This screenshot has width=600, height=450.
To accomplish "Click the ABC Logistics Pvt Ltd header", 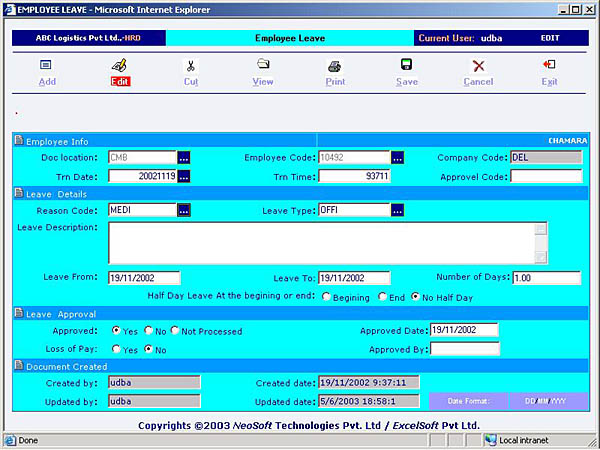I will (x=88, y=38).
